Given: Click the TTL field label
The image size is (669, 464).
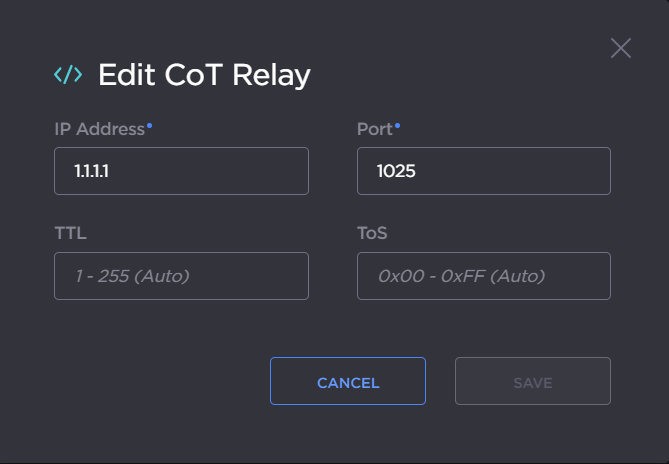Looking at the screenshot, I should point(70,234).
